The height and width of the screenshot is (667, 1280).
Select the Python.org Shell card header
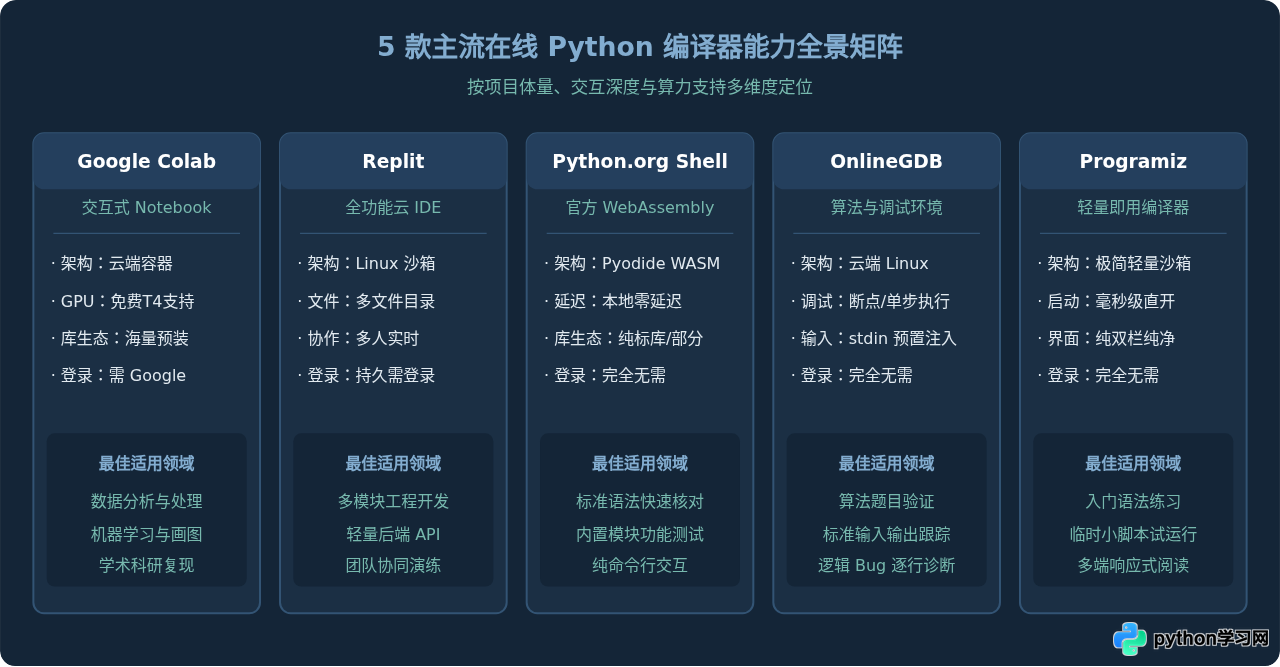640,161
